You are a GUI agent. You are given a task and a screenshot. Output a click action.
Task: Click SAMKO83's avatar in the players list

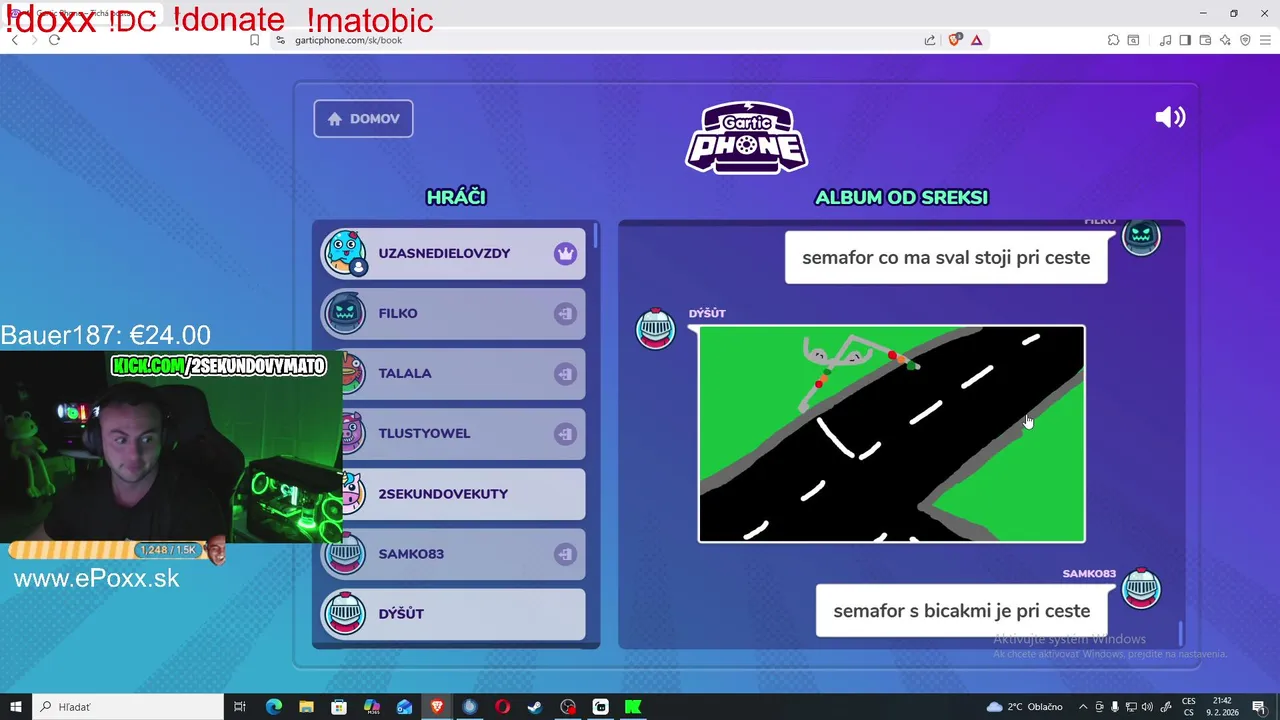point(345,554)
